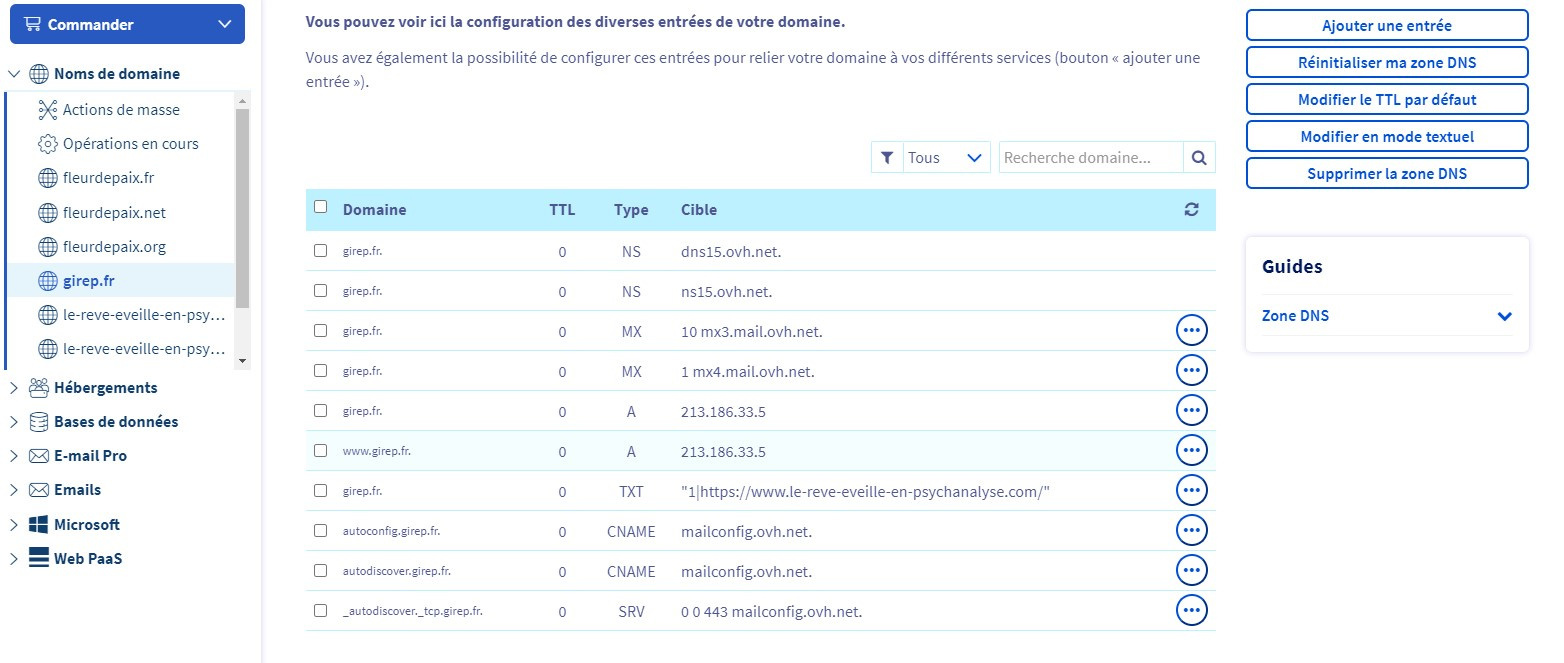Open the Commander dropdown

click(127, 24)
